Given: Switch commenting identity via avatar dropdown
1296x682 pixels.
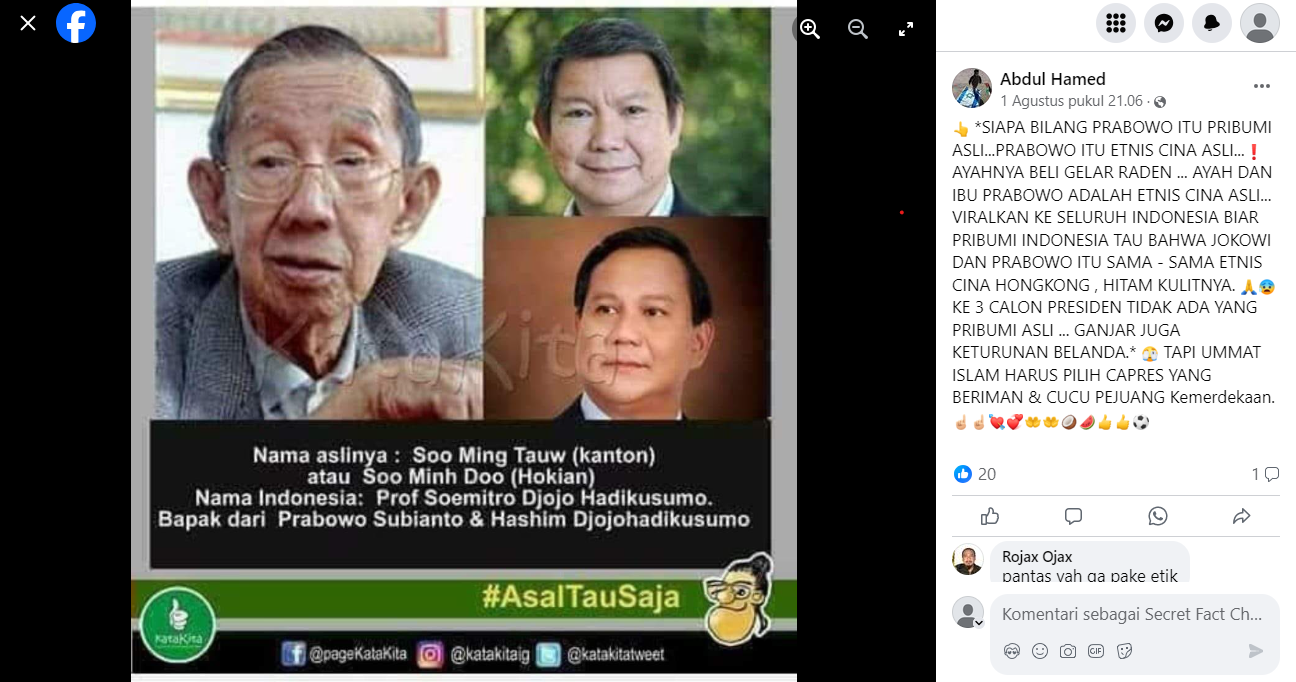Looking at the screenshot, I should coord(968,613).
